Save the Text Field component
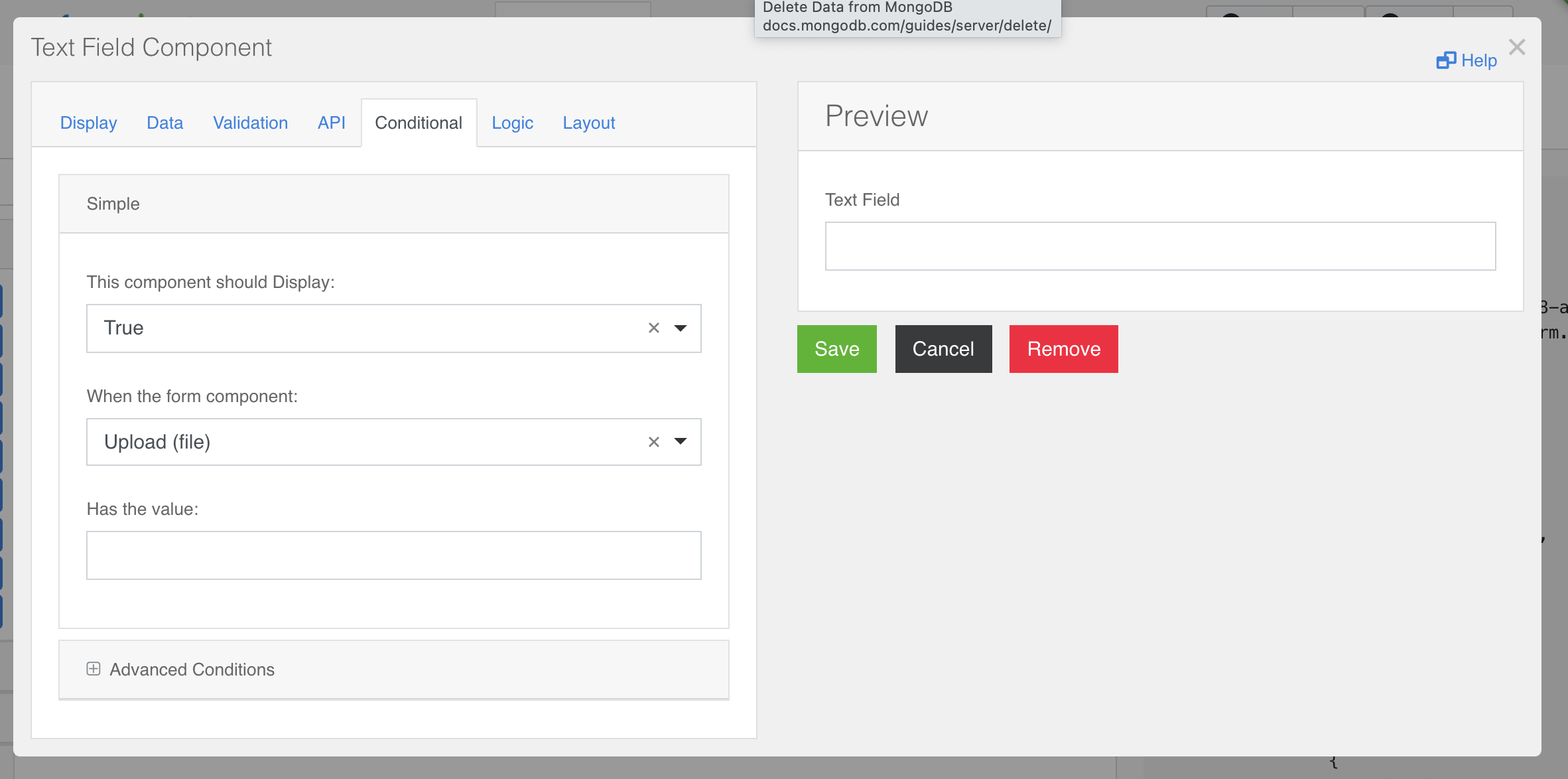1568x779 pixels. (x=836, y=348)
